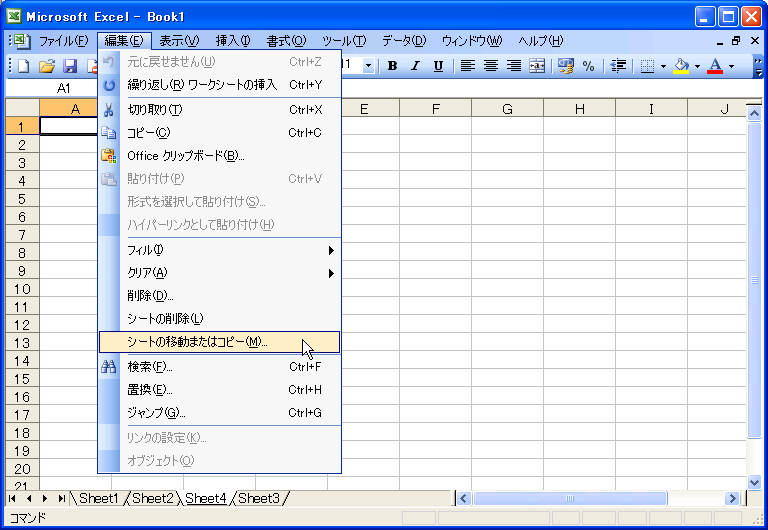
Task: Click Merge and Center icon
Action: 537,66
